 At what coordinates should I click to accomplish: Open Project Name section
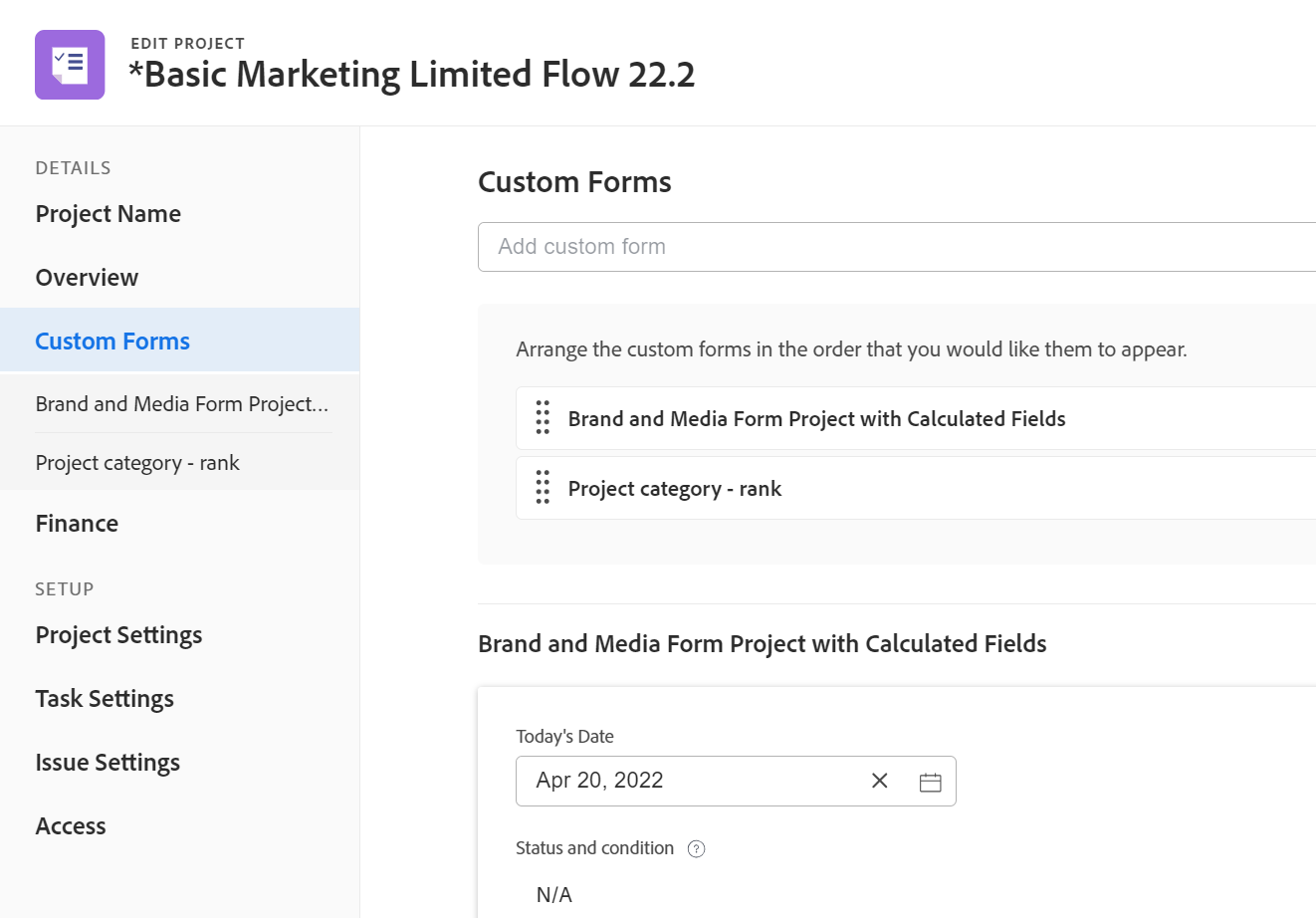[109, 214]
